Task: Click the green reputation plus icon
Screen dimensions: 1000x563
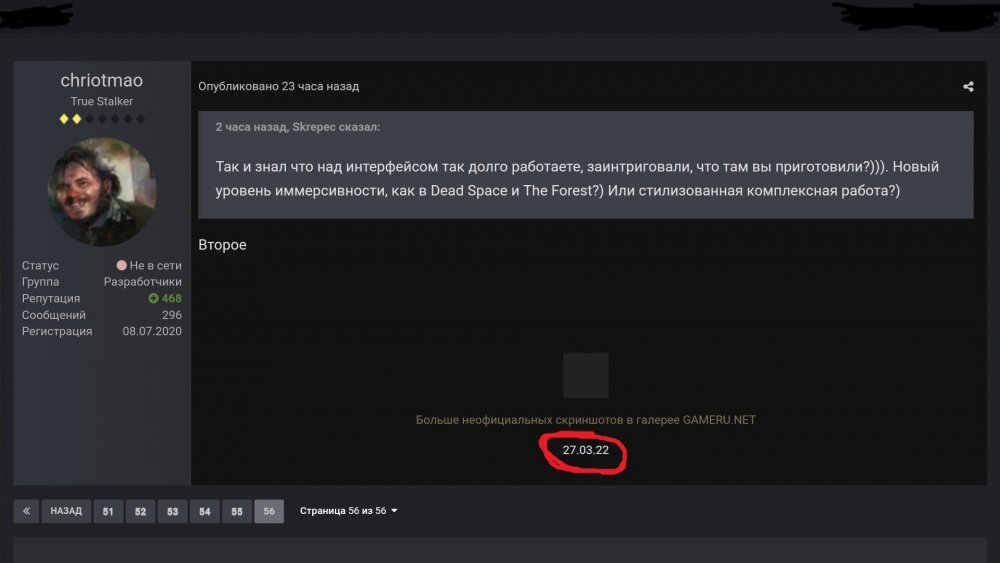Action: [x=153, y=298]
